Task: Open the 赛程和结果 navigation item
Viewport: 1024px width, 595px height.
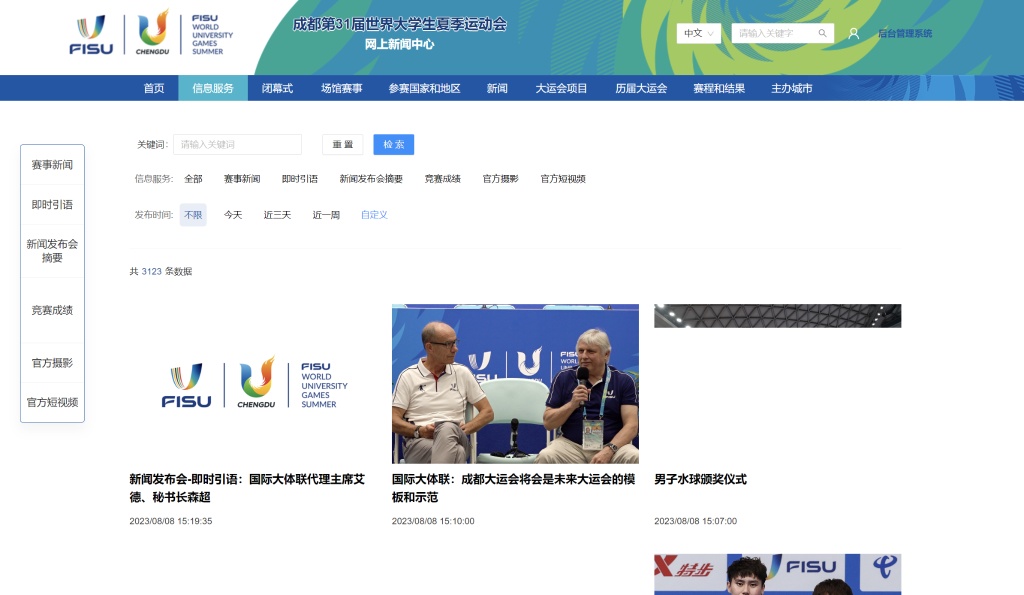Action: coord(719,88)
